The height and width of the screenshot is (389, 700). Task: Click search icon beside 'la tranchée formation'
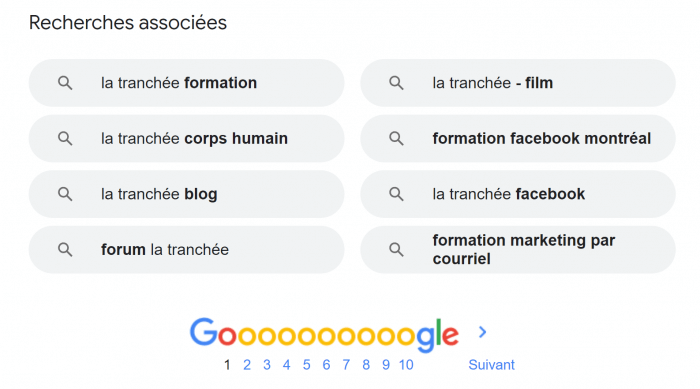click(x=65, y=83)
